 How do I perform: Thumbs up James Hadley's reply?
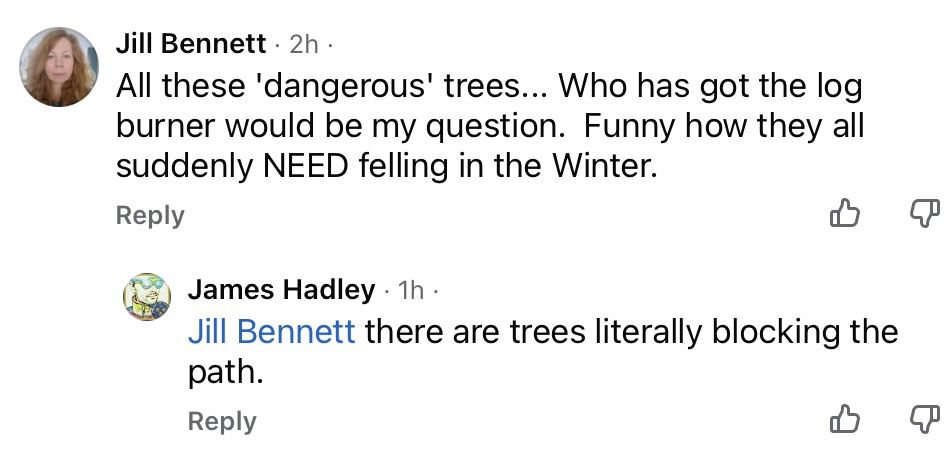[x=845, y=419]
